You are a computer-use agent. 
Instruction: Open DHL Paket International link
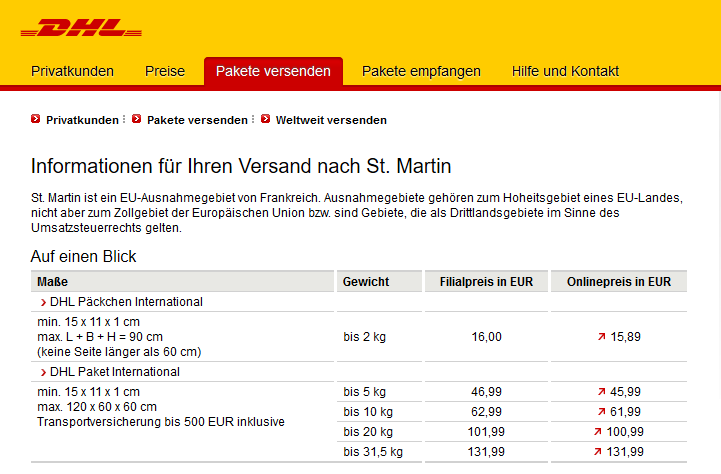pyautogui.click(x=114, y=371)
